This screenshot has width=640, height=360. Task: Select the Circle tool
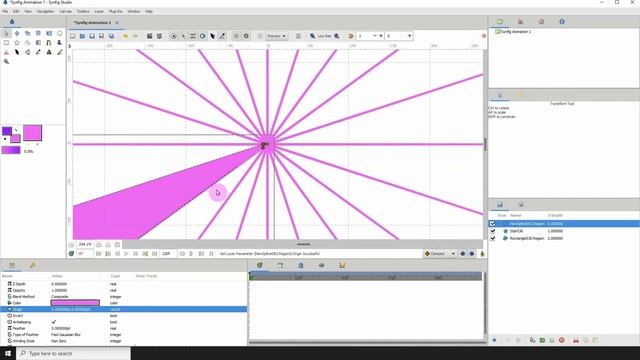(60, 33)
